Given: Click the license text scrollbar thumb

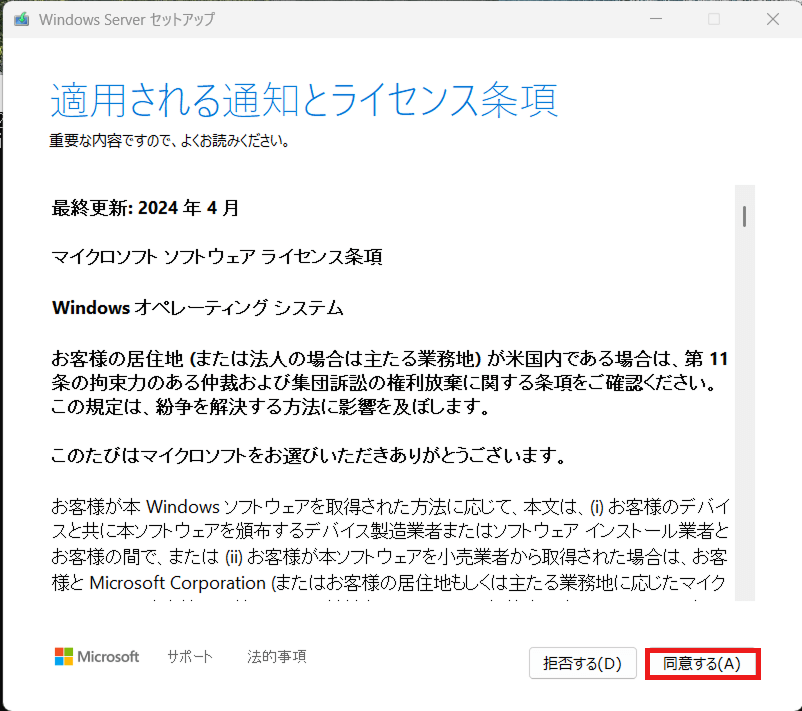Looking at the screenshot, I should click(744, 216).
